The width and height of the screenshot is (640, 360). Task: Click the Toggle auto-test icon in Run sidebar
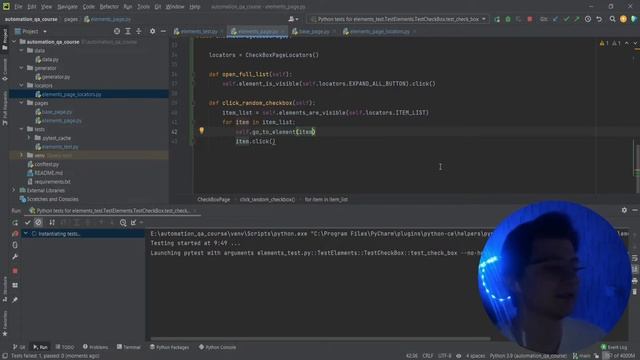click(x=15, y=245)
